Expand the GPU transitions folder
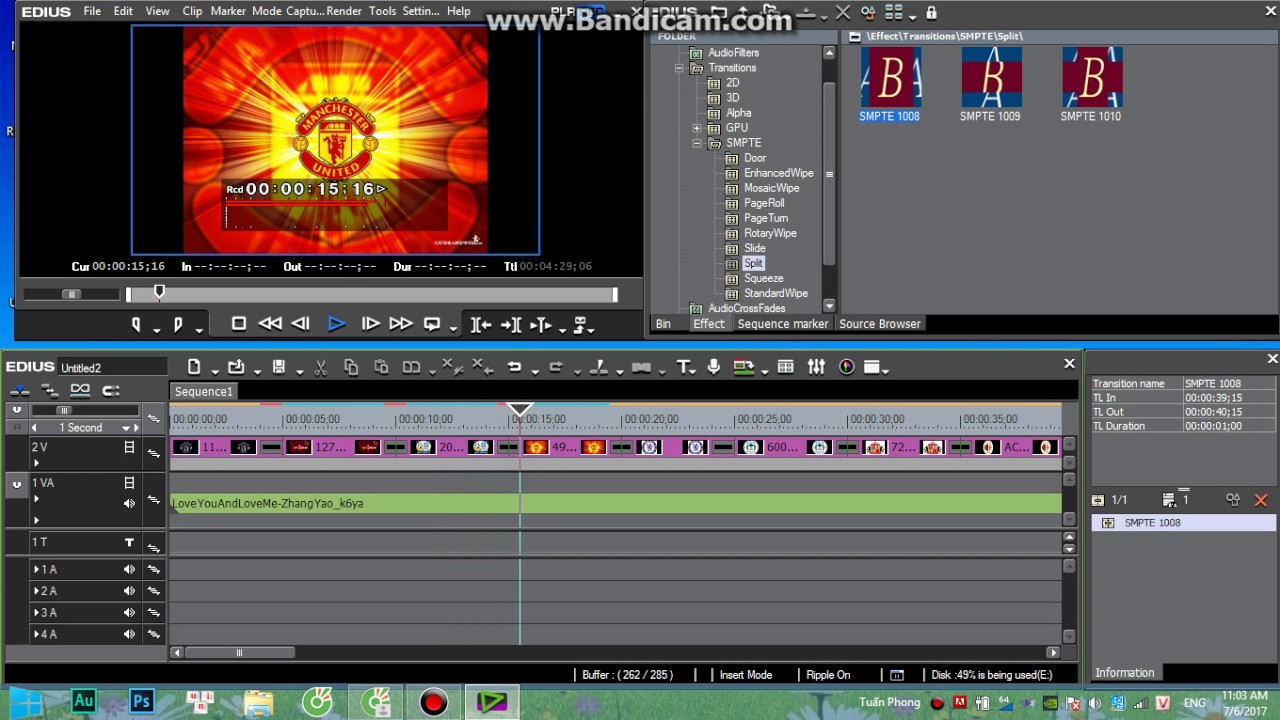The height and width of the screenshot is (720, 1280). pos(696,128)
